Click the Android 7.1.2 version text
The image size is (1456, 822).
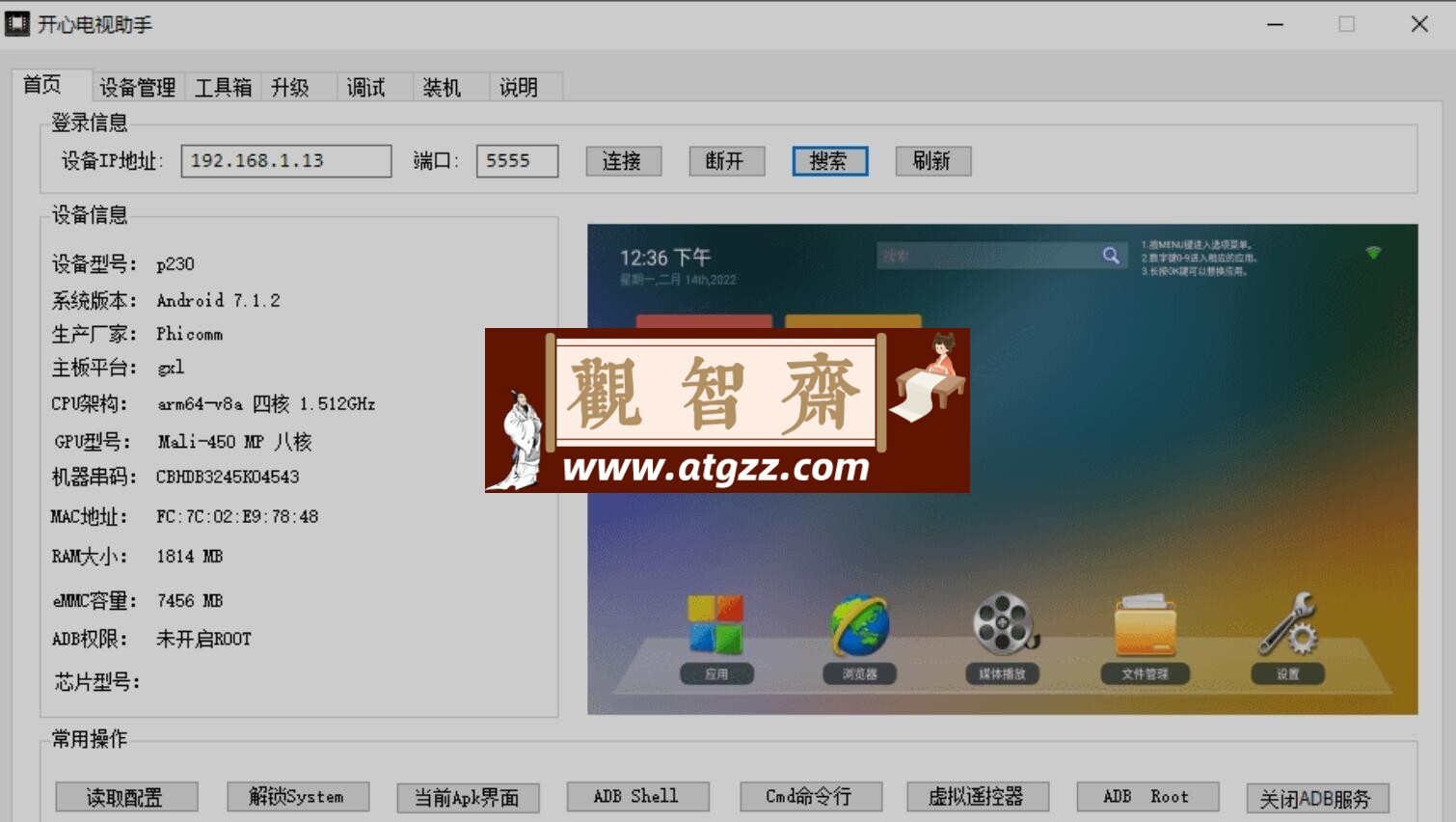218,300
